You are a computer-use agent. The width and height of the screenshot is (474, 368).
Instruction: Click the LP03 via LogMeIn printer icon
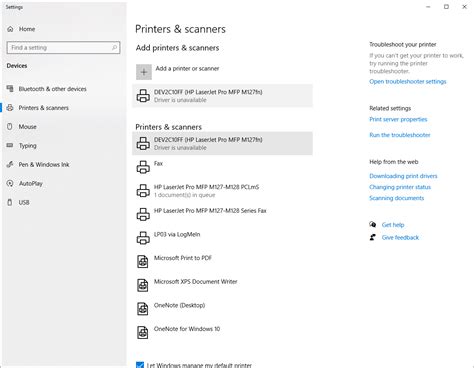coord(143,238)
